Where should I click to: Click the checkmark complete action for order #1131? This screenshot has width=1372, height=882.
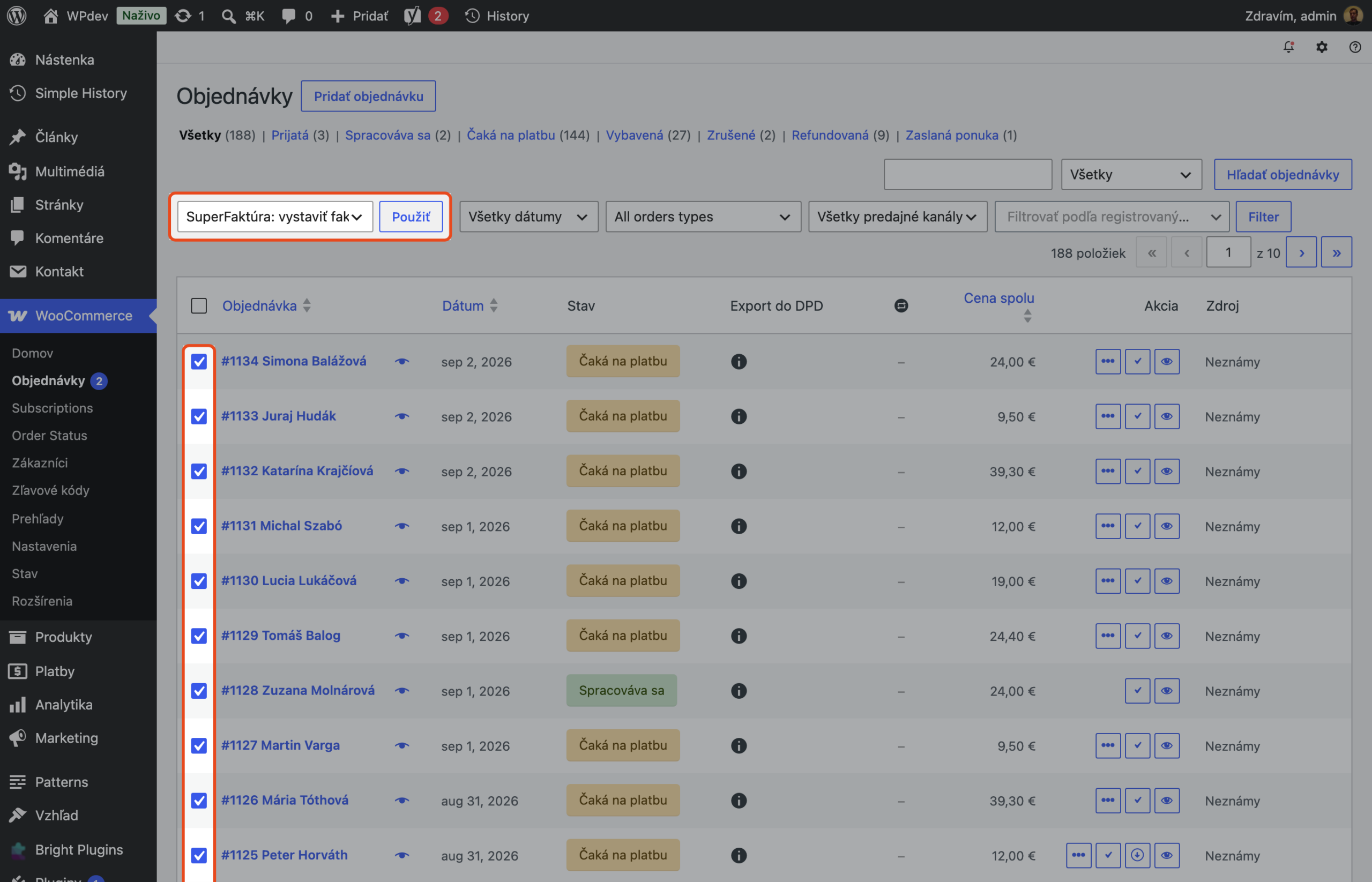click(1138, 526)
